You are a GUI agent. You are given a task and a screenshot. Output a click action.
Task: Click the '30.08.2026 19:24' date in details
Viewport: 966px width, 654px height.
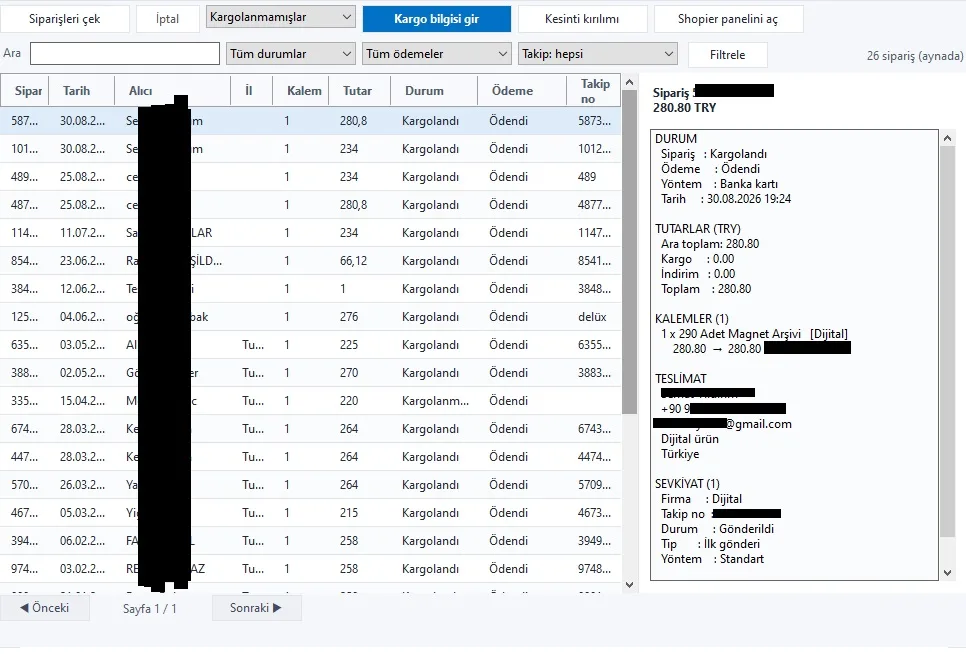(x=749, y=199)
